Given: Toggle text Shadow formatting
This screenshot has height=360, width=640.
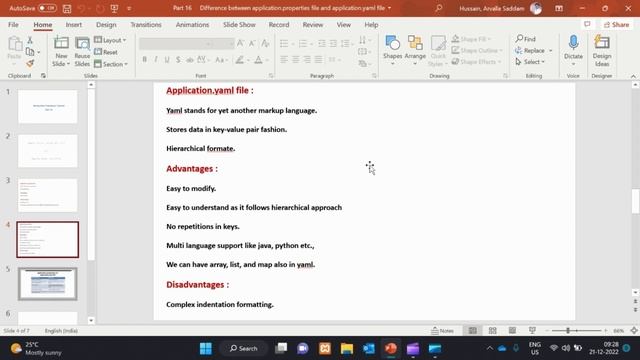Looking at the screenshot, I should point(178,60).
